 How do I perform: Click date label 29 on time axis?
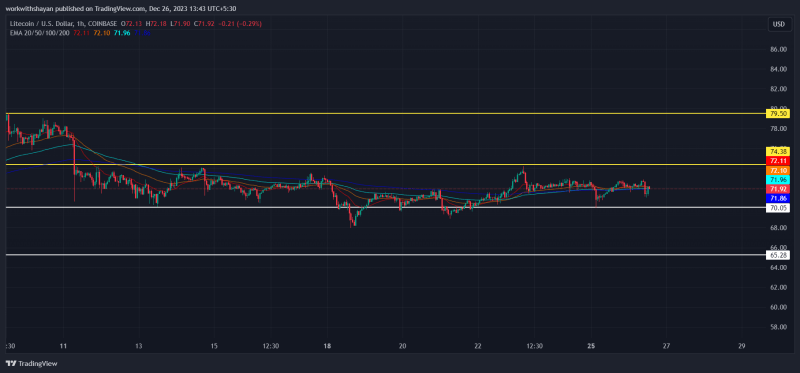741,346
